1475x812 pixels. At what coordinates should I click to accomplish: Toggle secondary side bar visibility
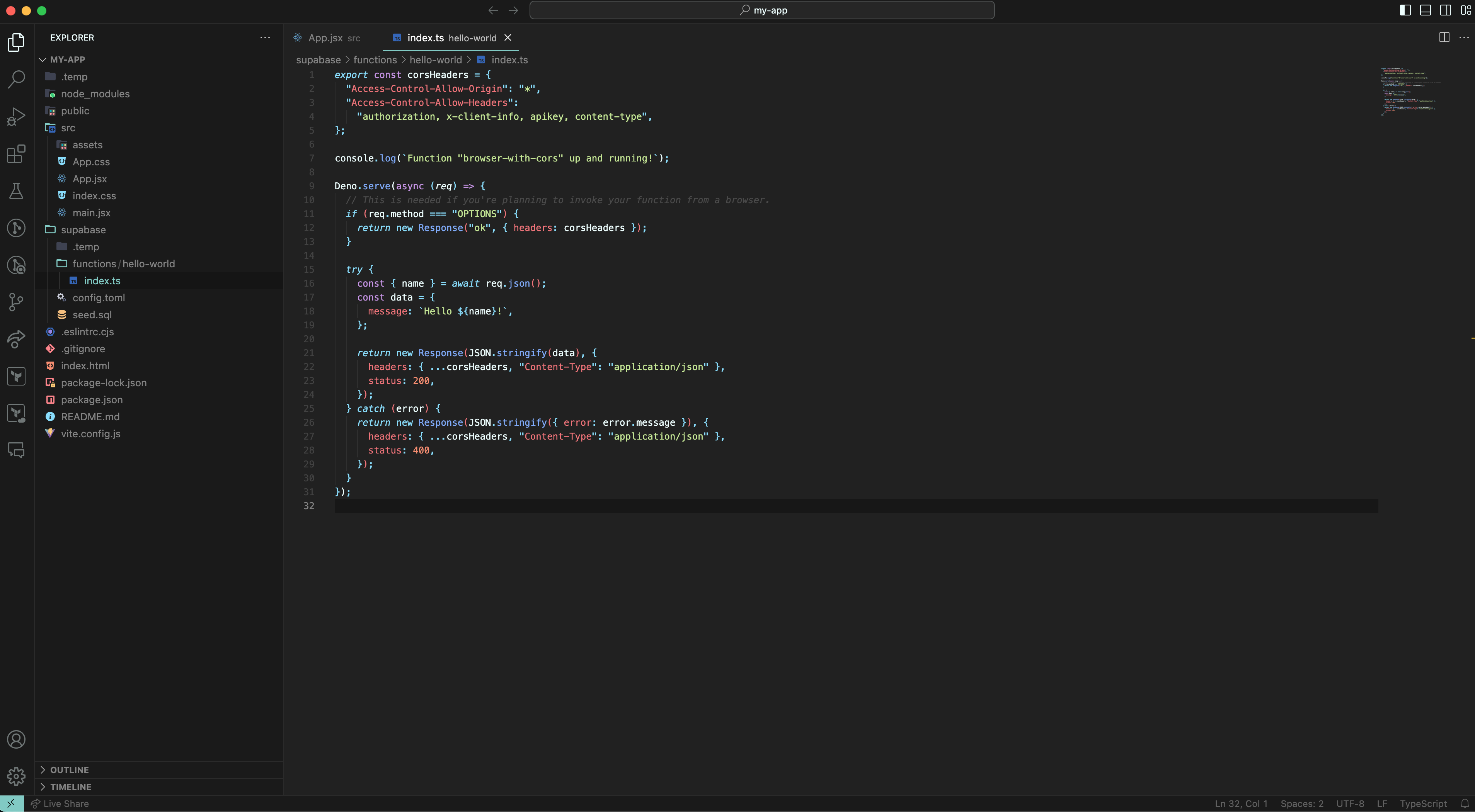tap(1445, 10)
